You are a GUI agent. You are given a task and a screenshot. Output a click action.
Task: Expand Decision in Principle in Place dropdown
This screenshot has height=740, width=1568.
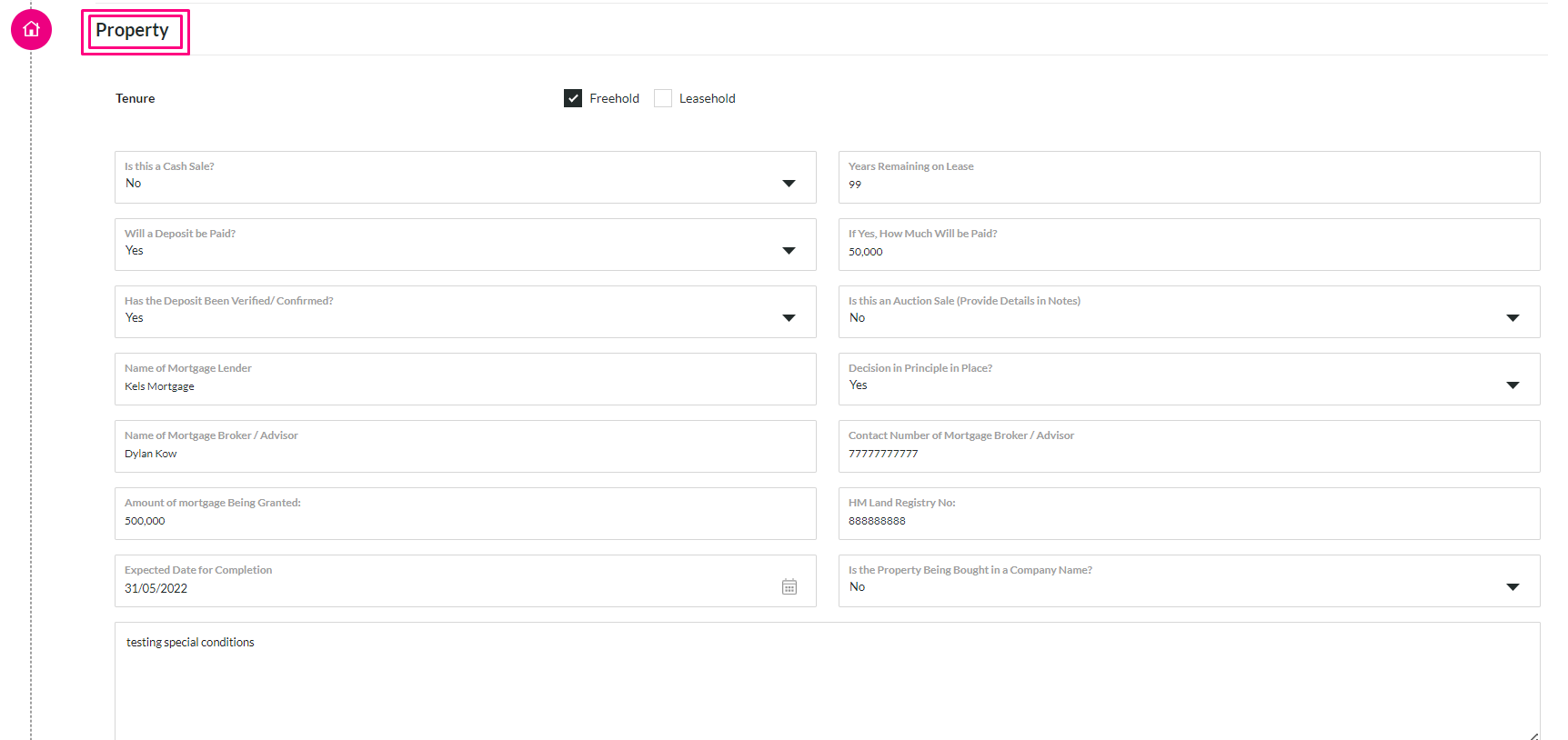pyautogui.click(x=1513, y=385)
